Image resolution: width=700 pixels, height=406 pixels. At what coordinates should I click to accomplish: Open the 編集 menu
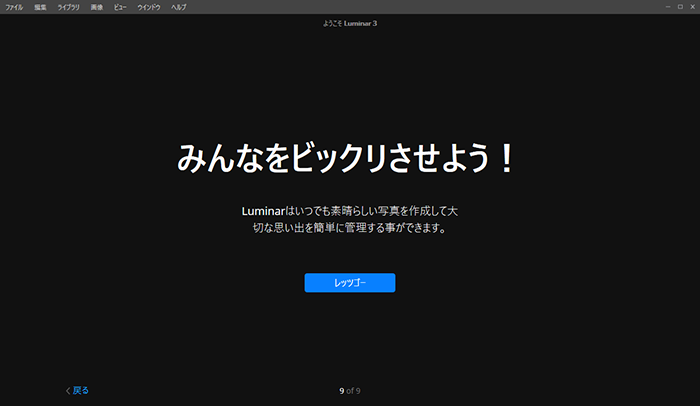pos(40,7)
